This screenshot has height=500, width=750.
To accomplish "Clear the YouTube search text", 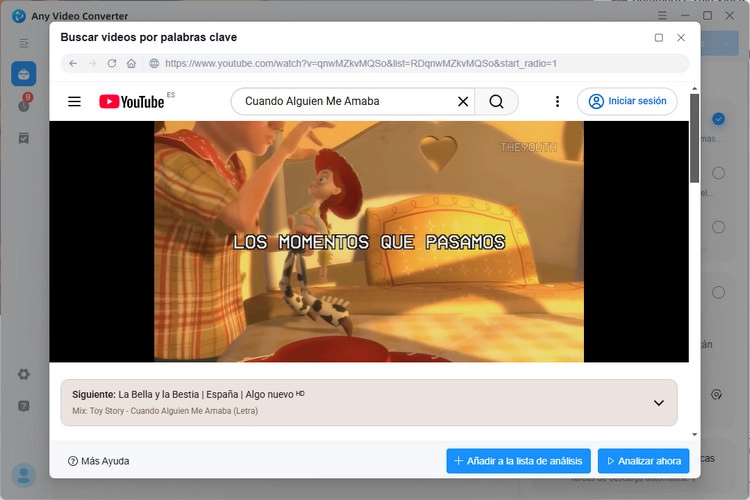I will point(463,101).
